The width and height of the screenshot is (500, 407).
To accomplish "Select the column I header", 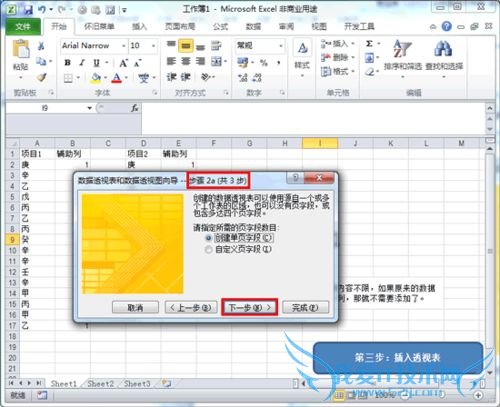I will click(320, 143).
